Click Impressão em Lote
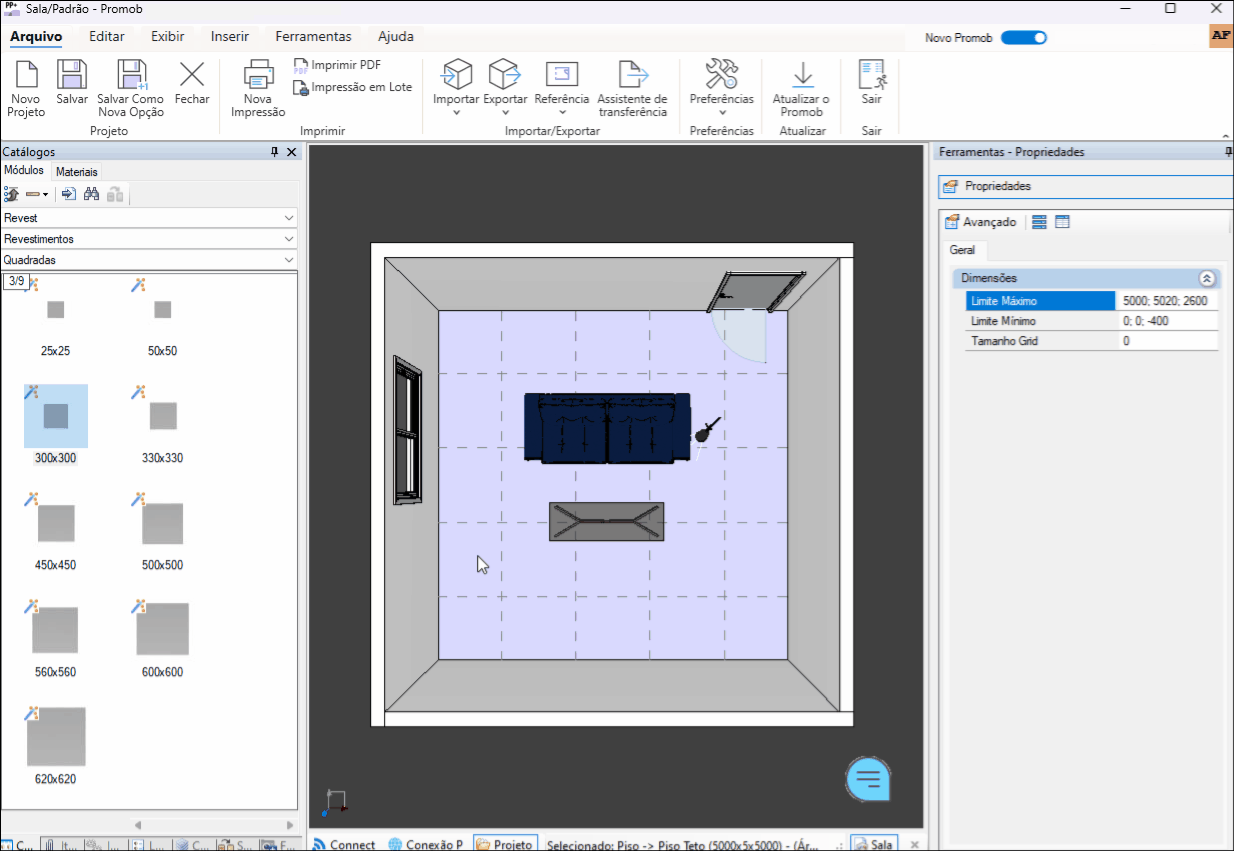 pos(353,87)
